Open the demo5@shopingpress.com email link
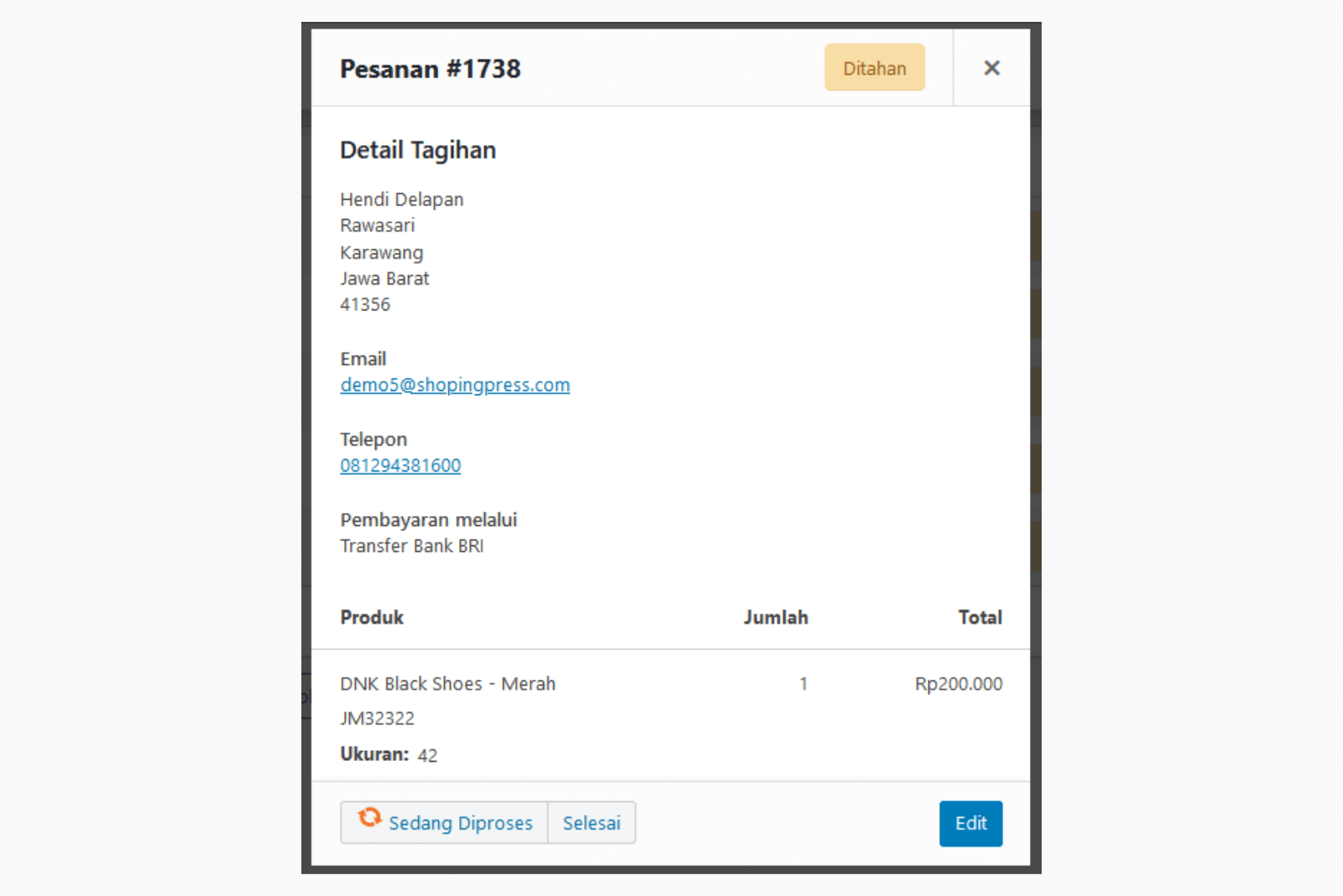The image size is (1343, 896). click(455, 385)
